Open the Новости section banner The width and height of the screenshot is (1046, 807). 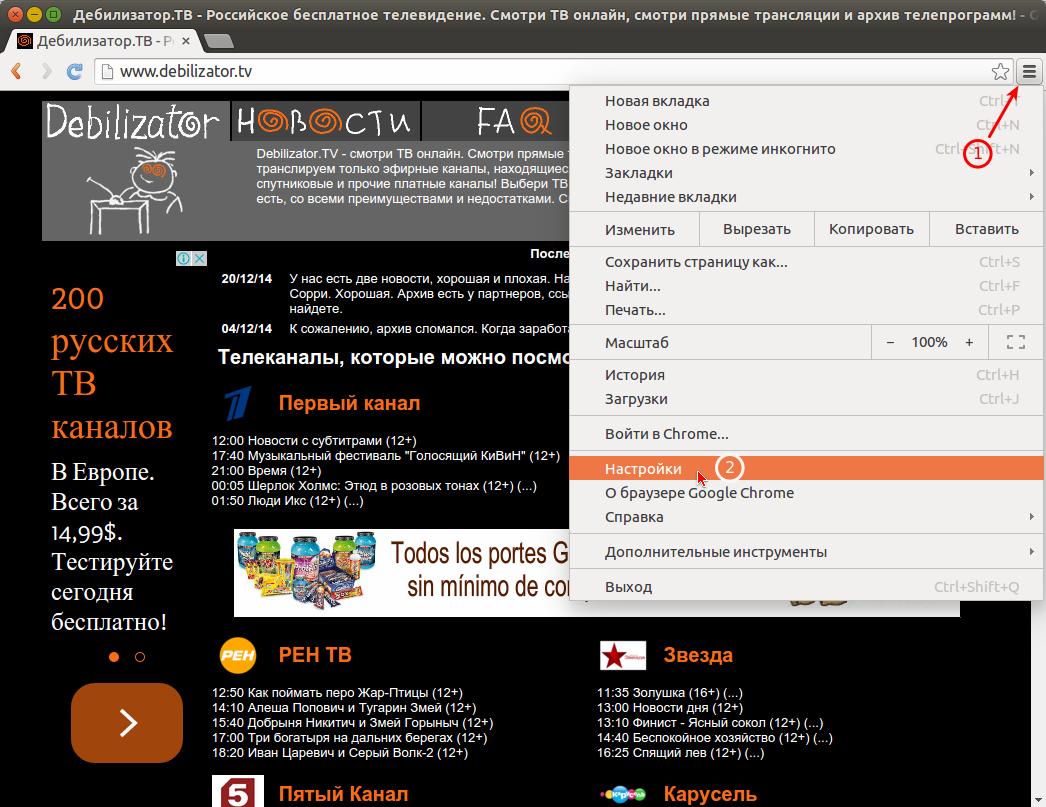pyautogui.click(x=325, y=121)
